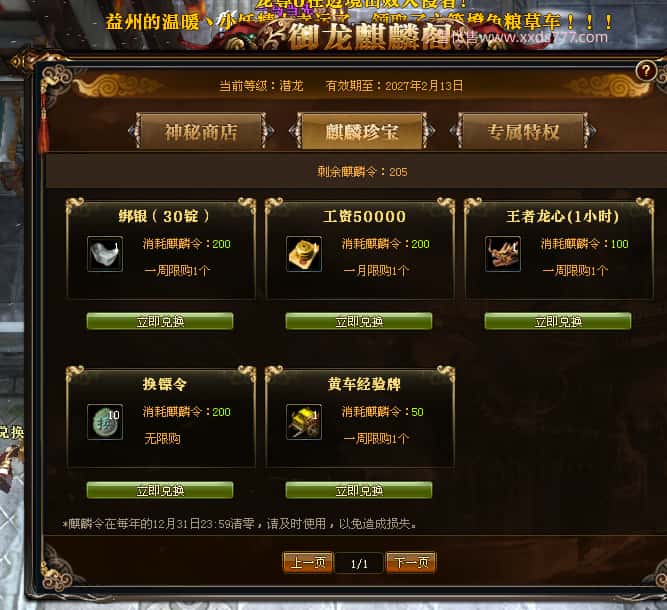The height and width of the screenshot is (610, 667).
Task: Click the silver ingot icon for 绑银
Action: tap(105, 254)
